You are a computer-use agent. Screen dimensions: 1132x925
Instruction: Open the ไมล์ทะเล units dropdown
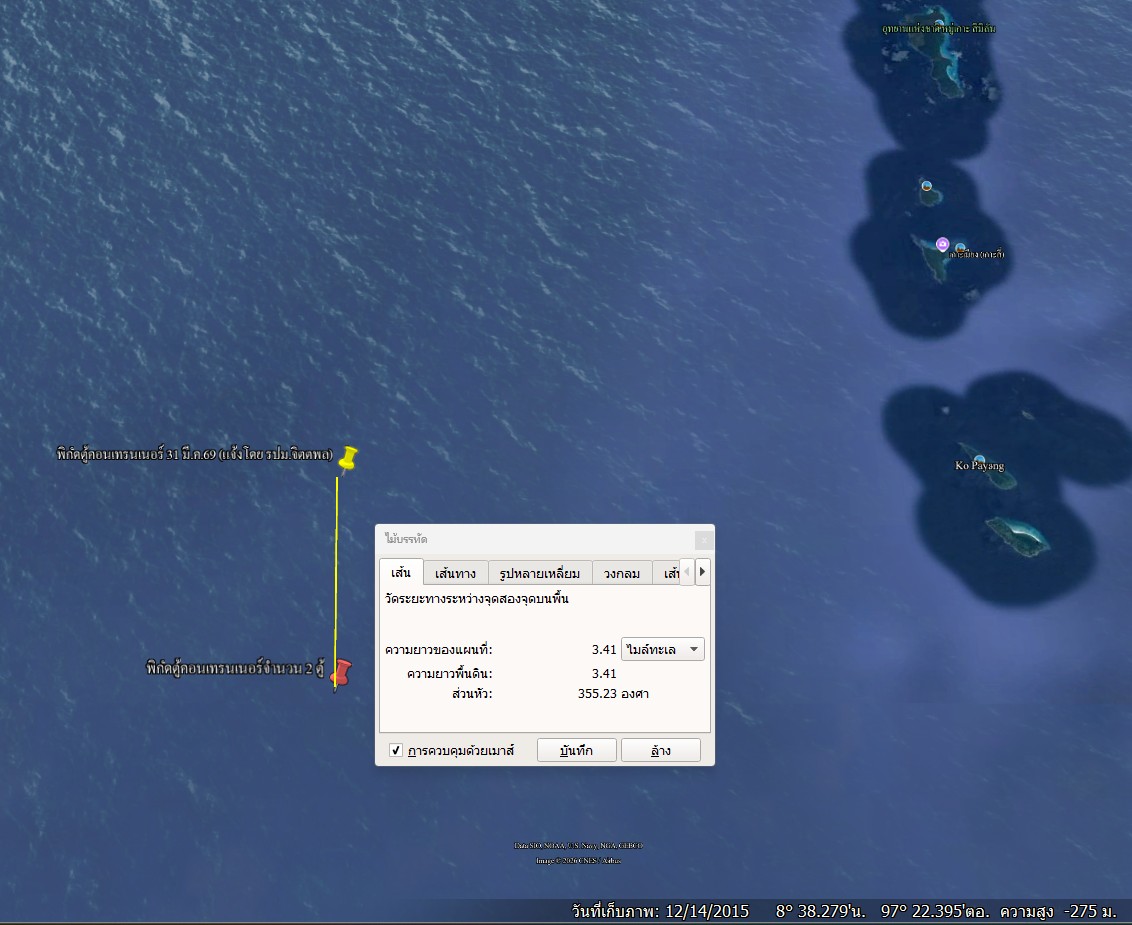pos(663,649)
